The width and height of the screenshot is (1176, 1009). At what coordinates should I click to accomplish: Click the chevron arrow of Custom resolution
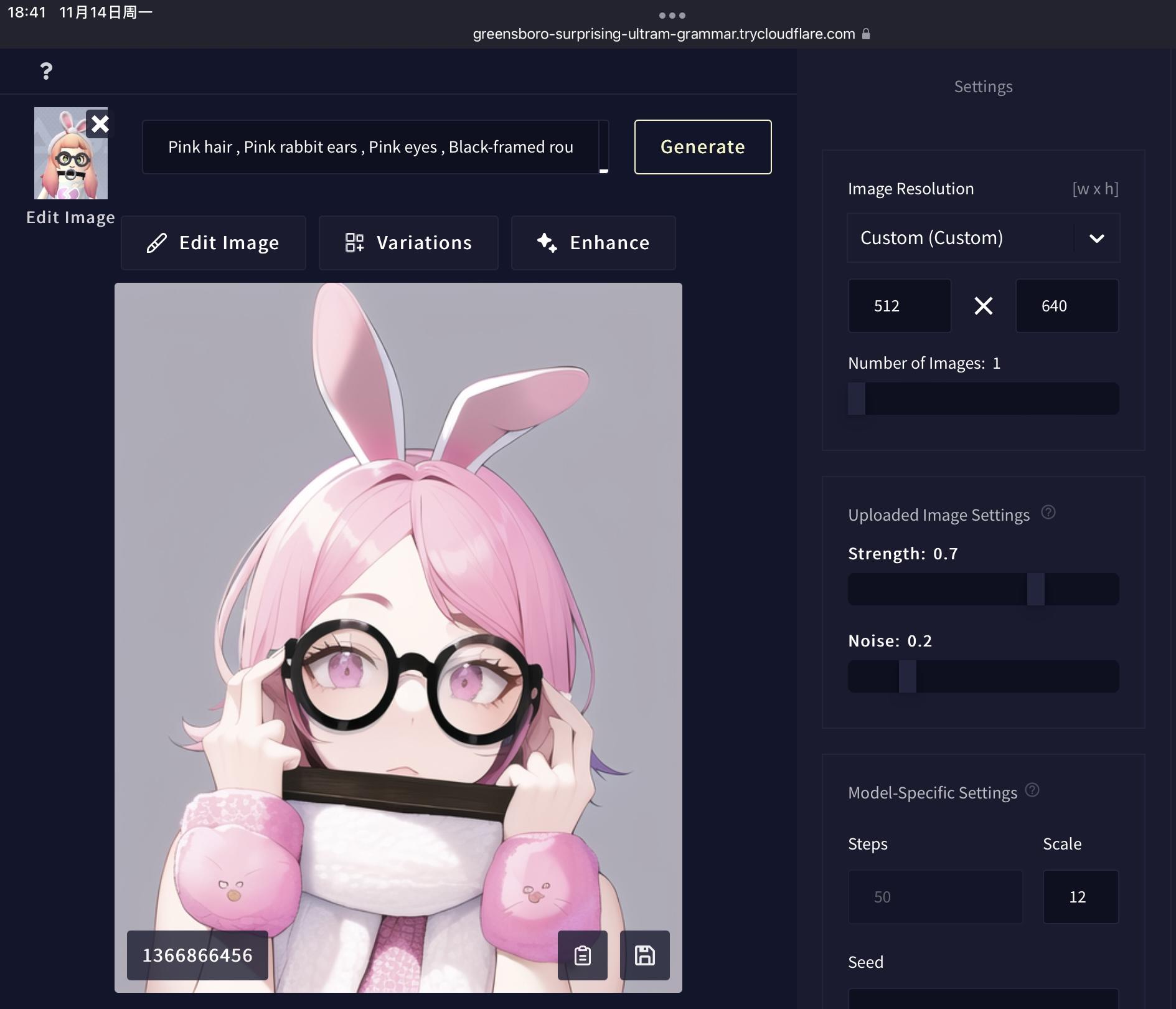[x=1097, y=238]
